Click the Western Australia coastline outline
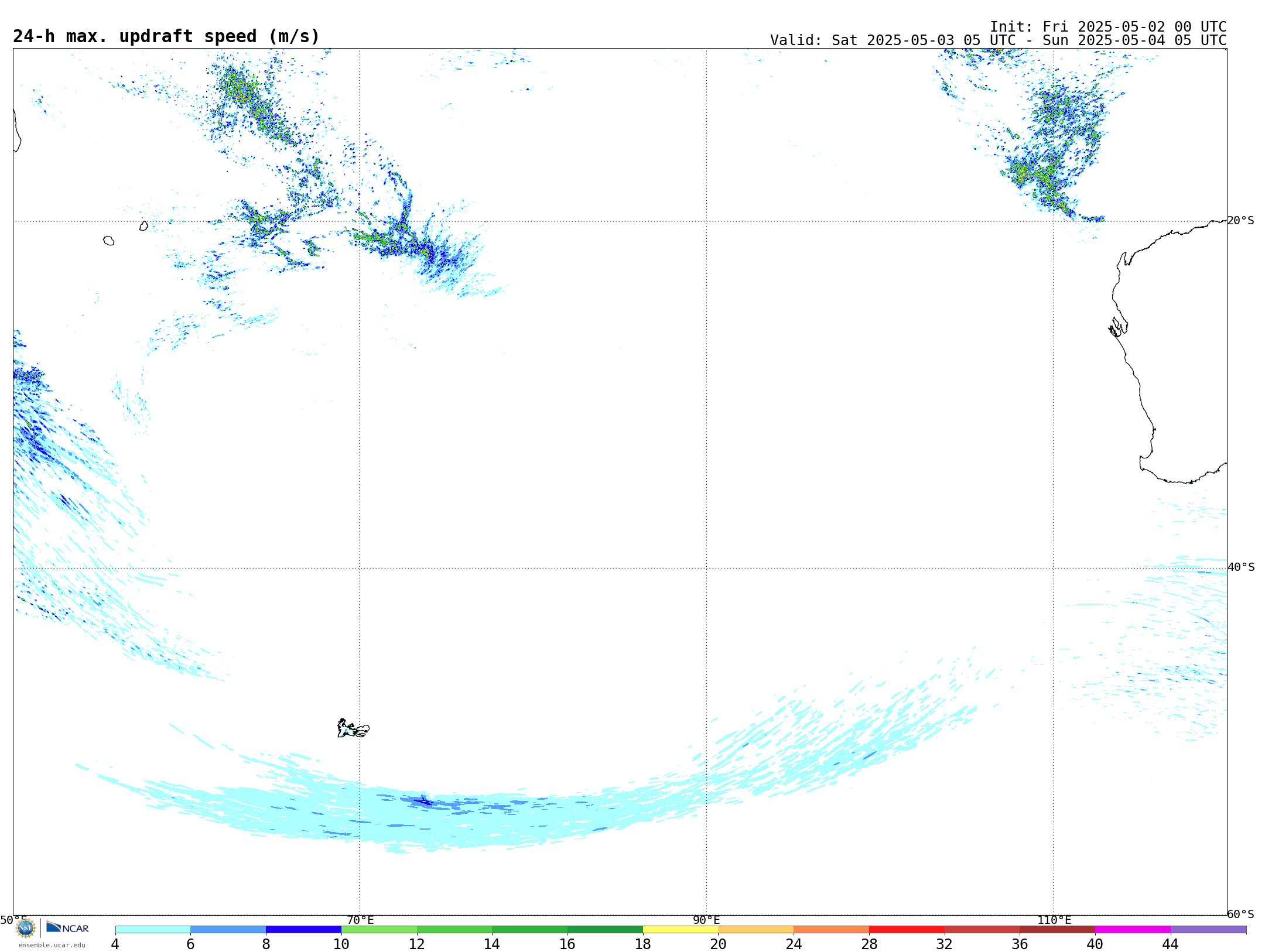This screenshot has width=1265, height=952. coord(1168,351)
